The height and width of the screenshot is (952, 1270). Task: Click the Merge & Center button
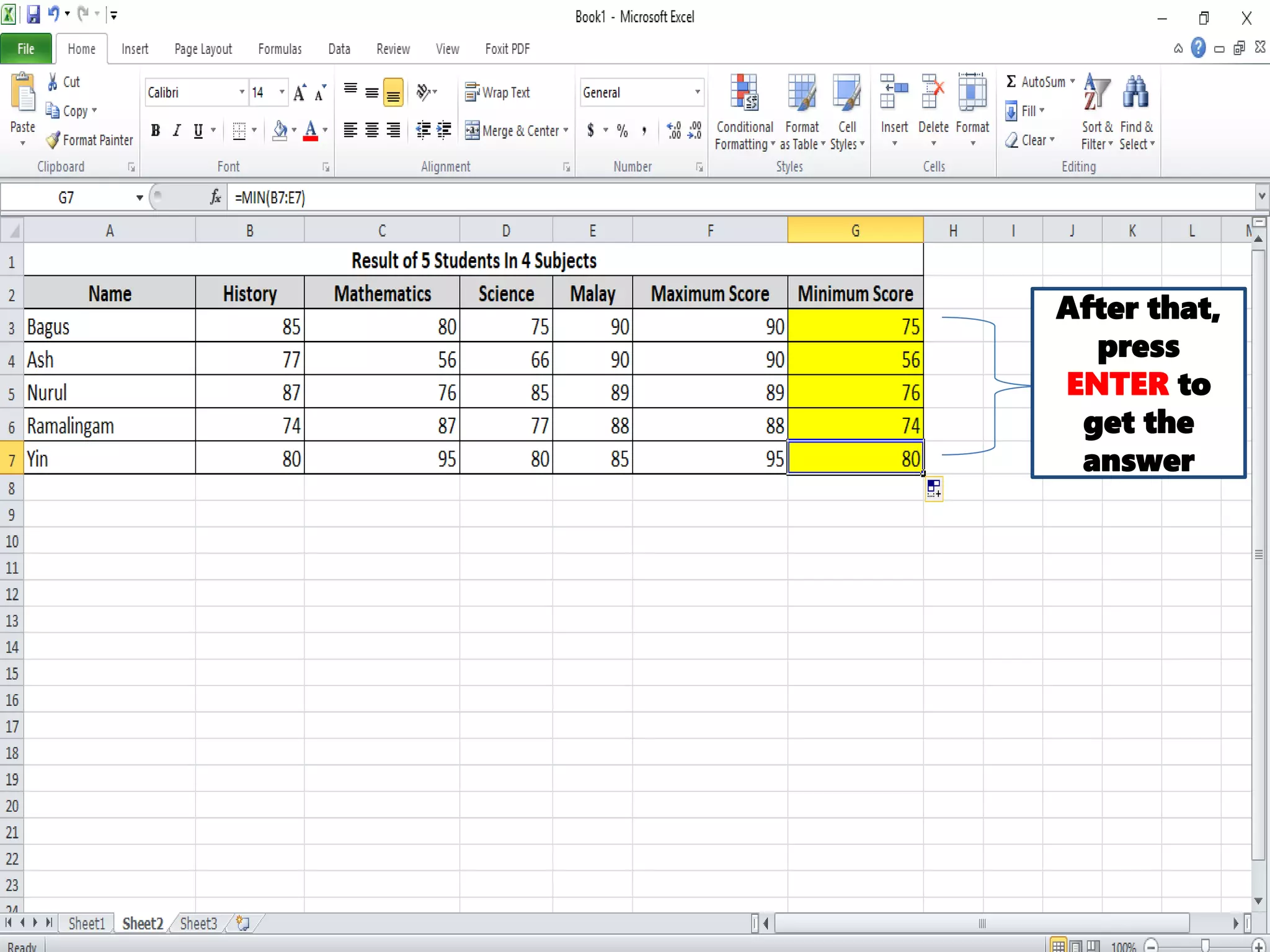(514, 131)
